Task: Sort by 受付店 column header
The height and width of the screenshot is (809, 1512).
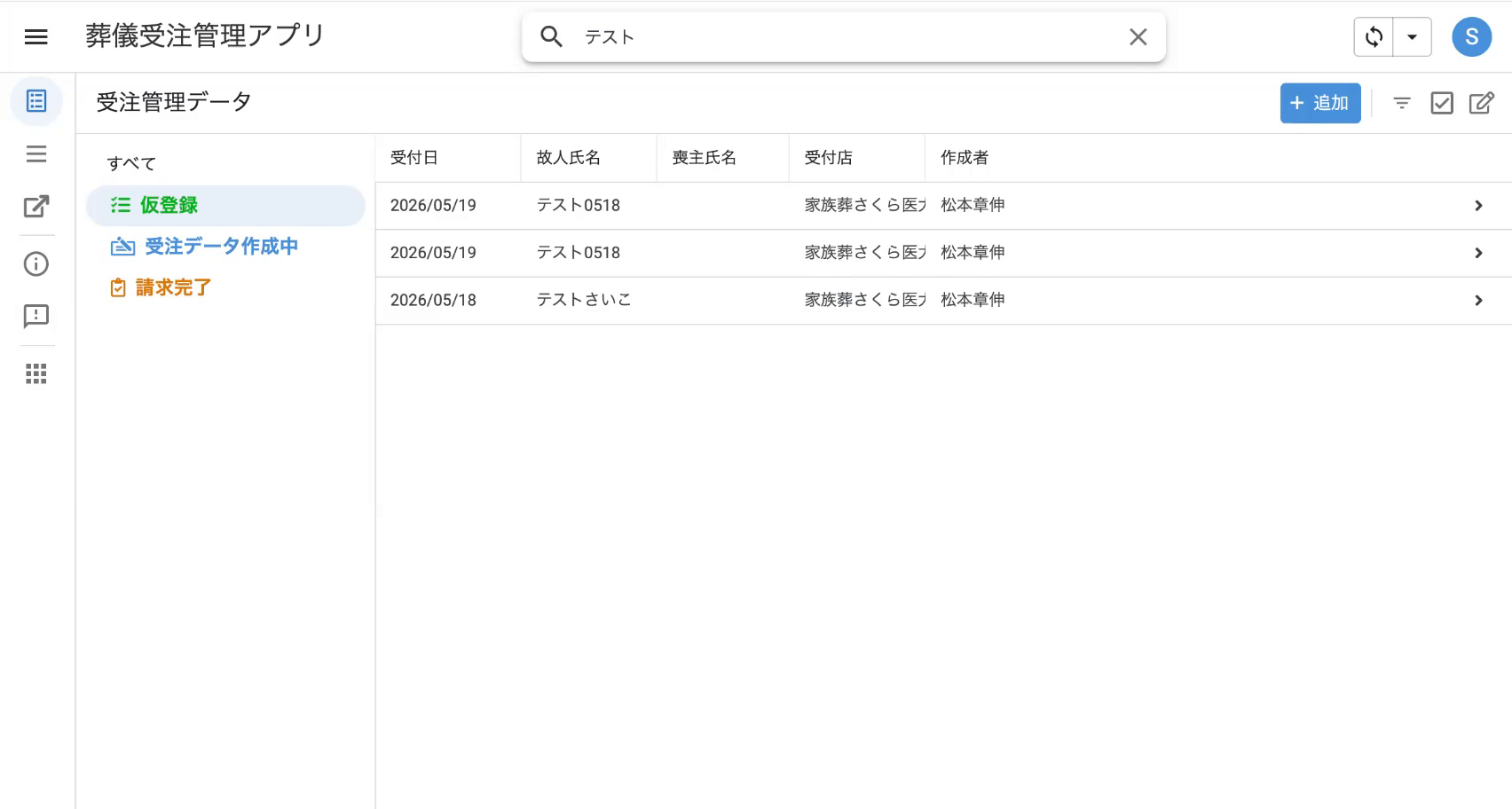Action: [829, 158]
